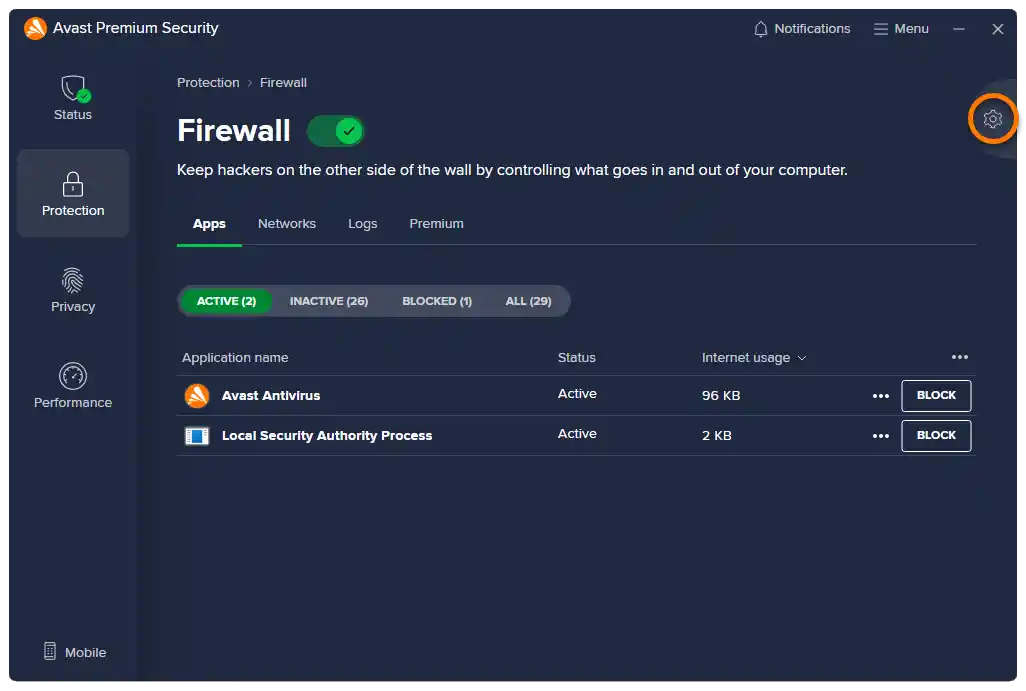Click the Avast Antivirus app icon

[196, 395]
